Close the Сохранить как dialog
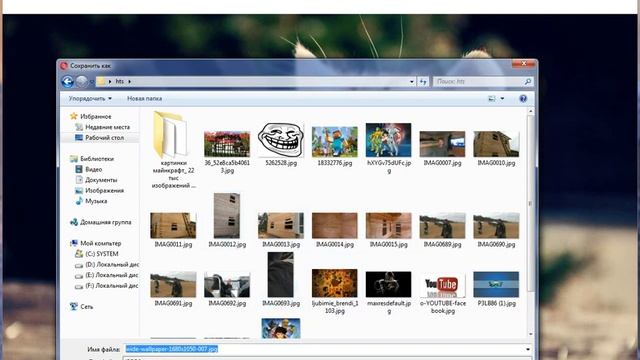 [524, 63]
